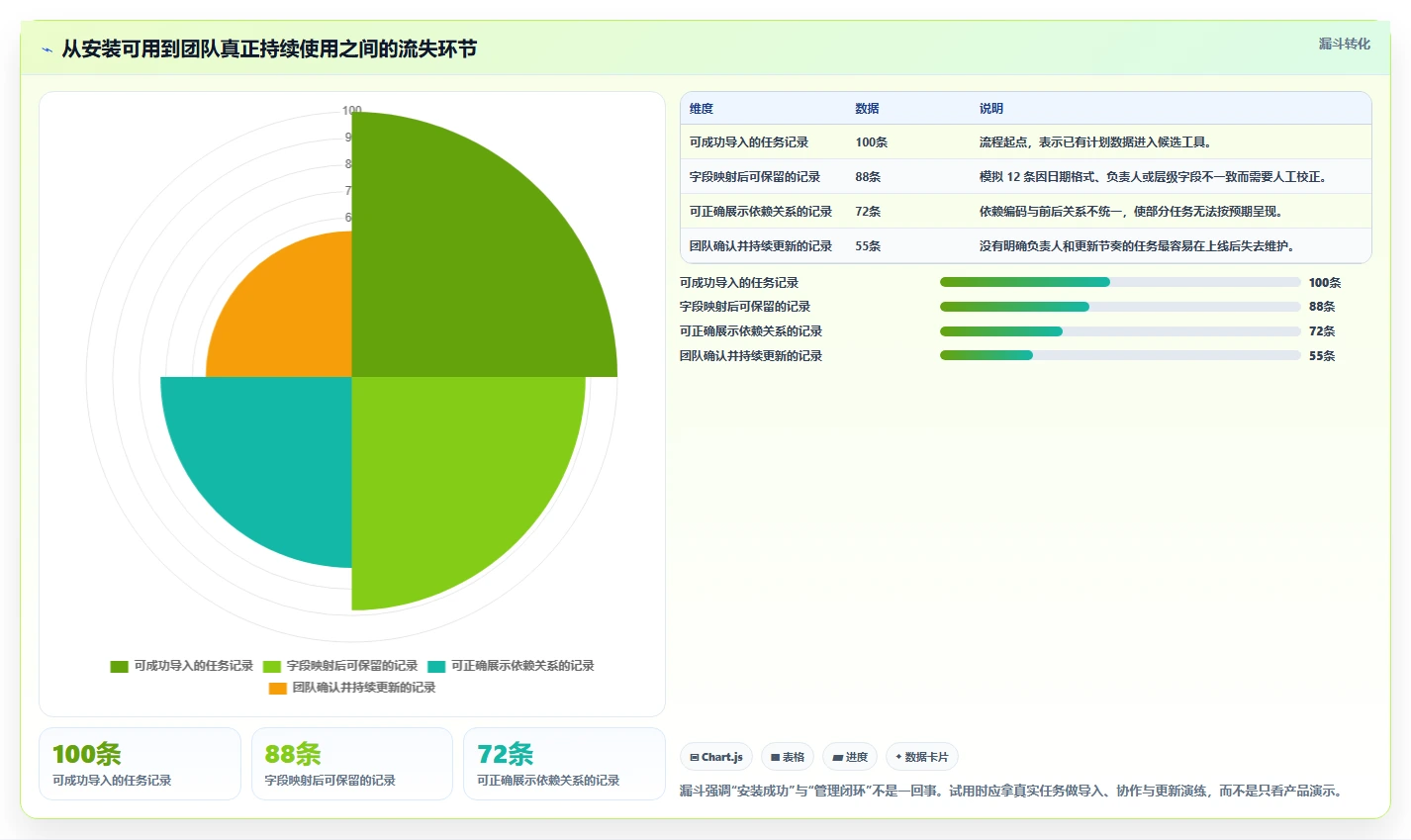Click the 表格 tag chip
Image resolution: width=1411 pixels, height=840 pixels.
788,757
